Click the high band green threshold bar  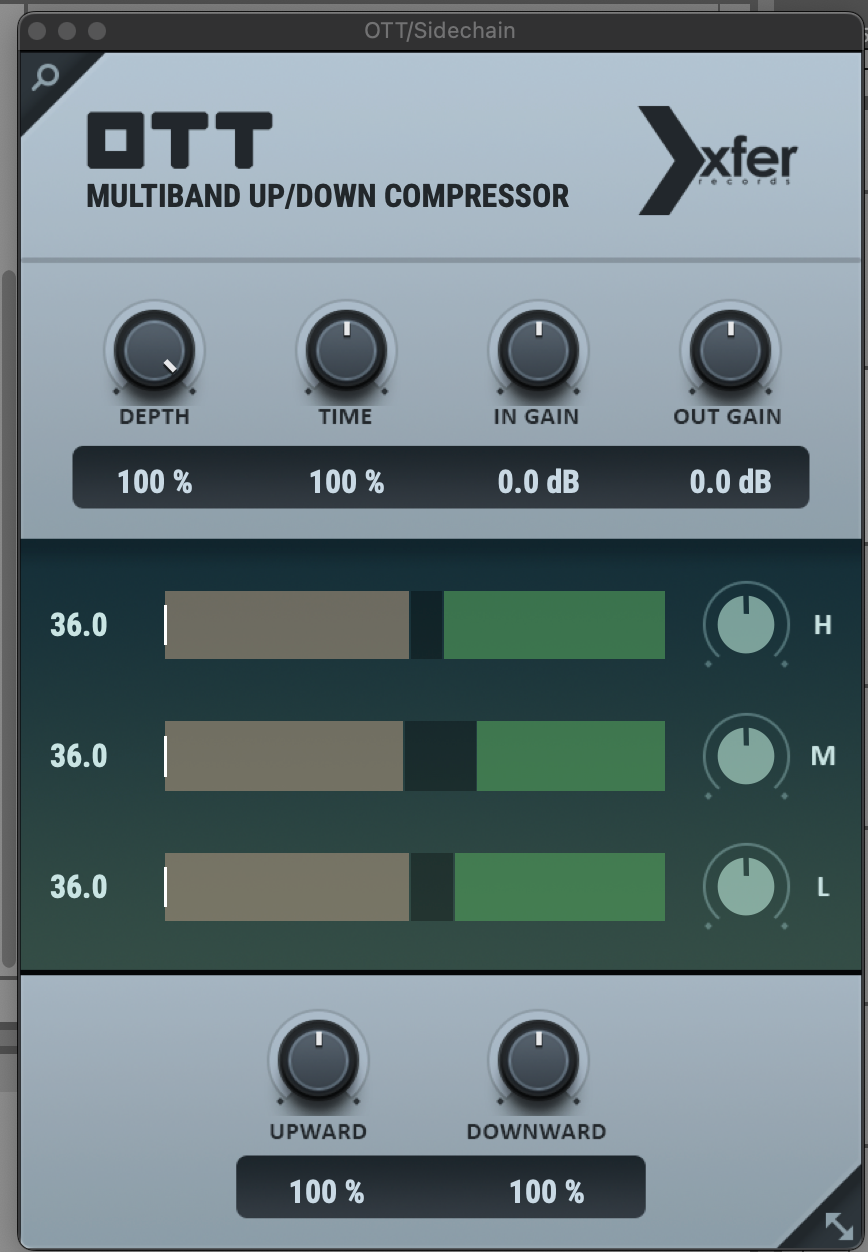coord(554,625)
